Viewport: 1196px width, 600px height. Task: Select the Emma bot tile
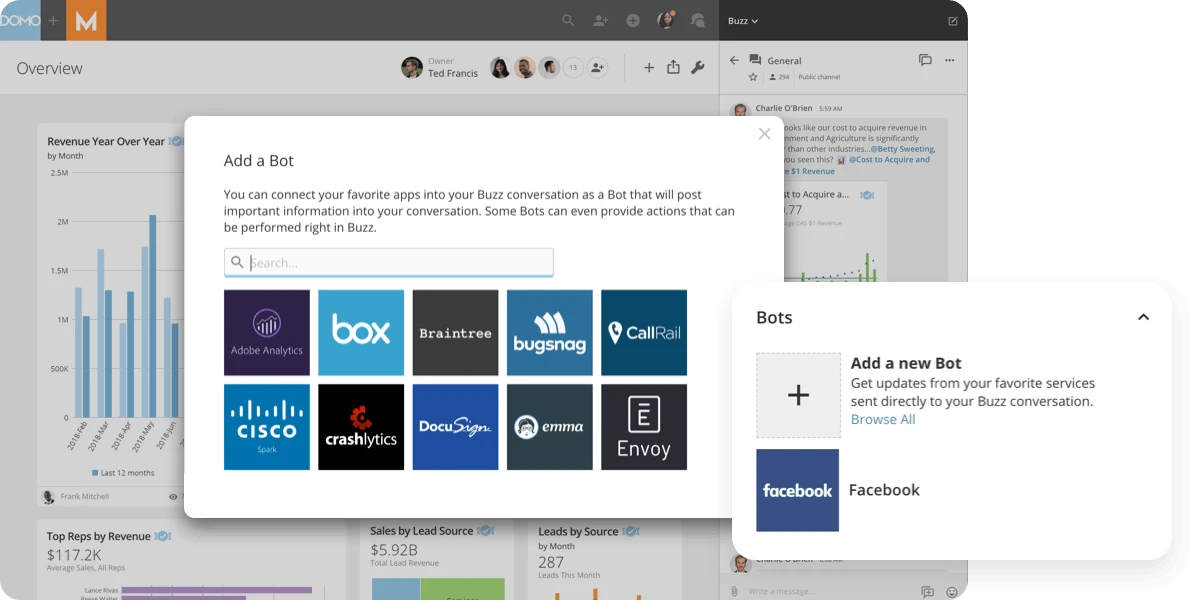549,427
